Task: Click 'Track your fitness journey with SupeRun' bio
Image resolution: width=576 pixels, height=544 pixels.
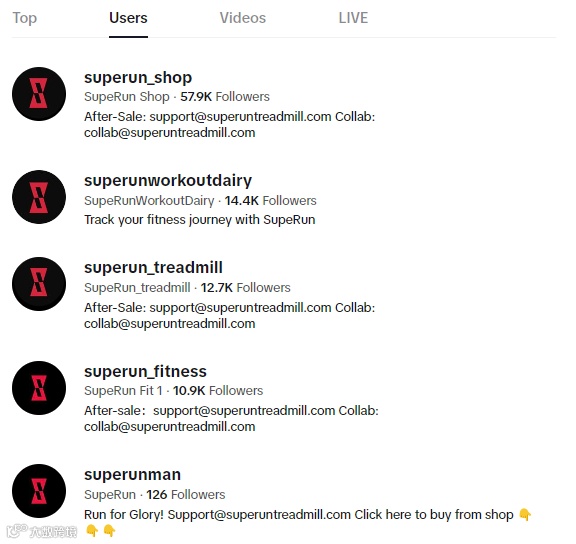Action: point(199,220)
